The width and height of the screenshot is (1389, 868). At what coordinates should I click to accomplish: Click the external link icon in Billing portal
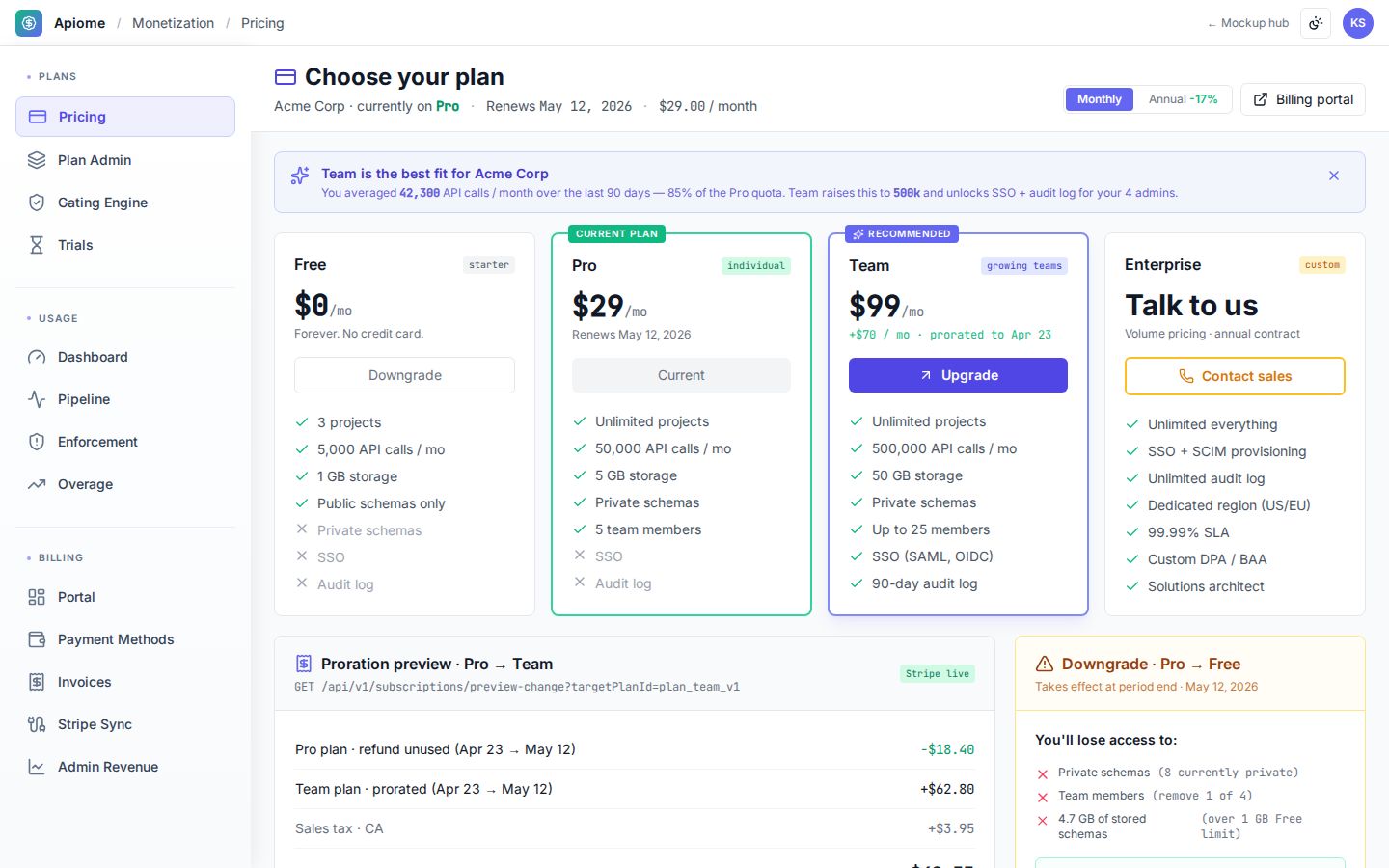tap(1261, 99)
